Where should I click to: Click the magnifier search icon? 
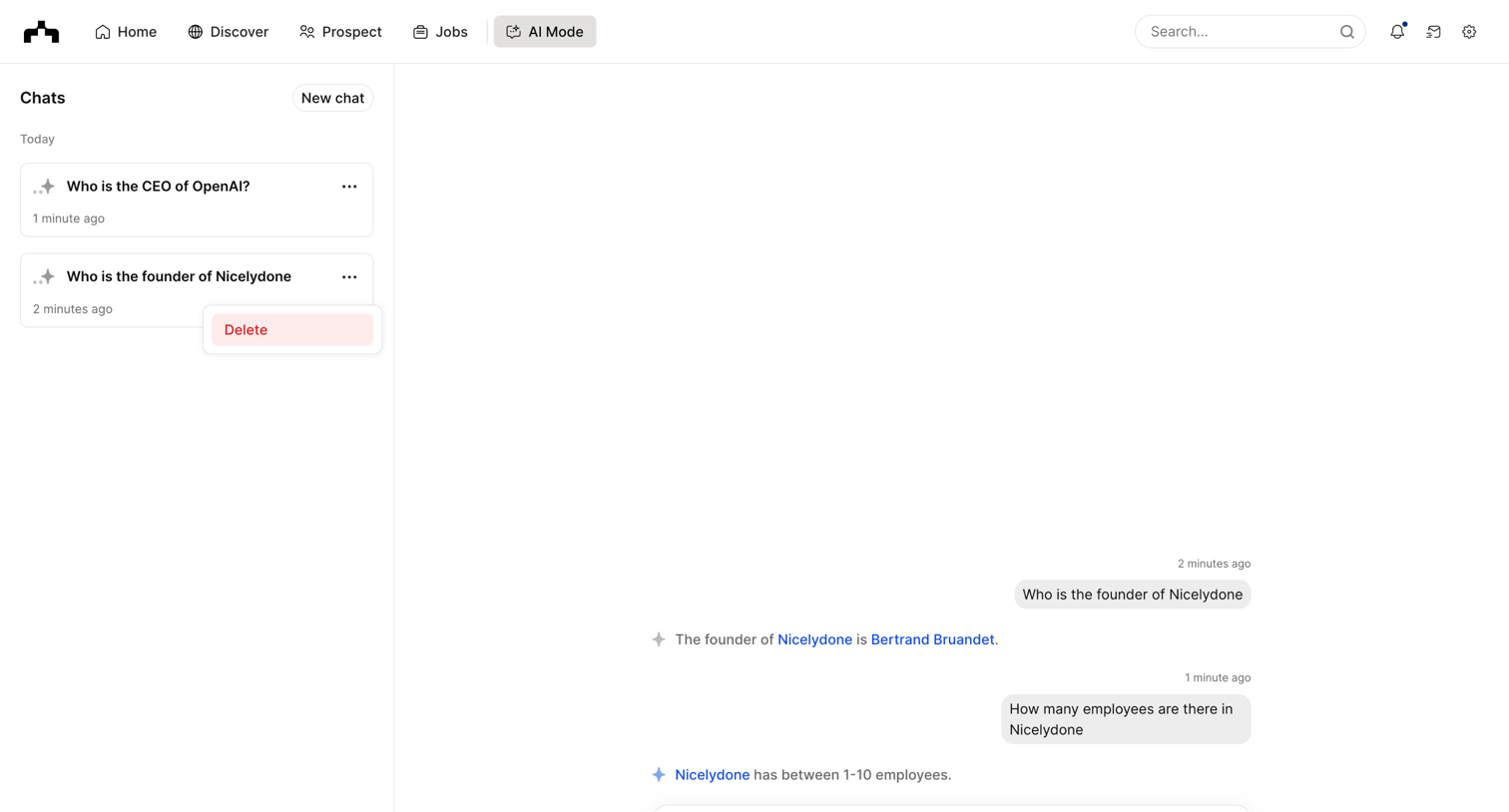[x=1347, y=32]
